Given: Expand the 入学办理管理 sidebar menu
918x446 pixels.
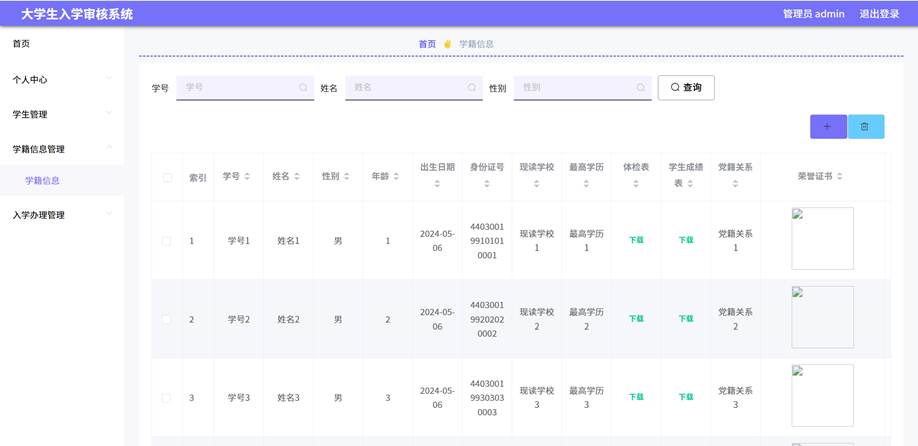Looking at the screenshot, I should [62, 215].
